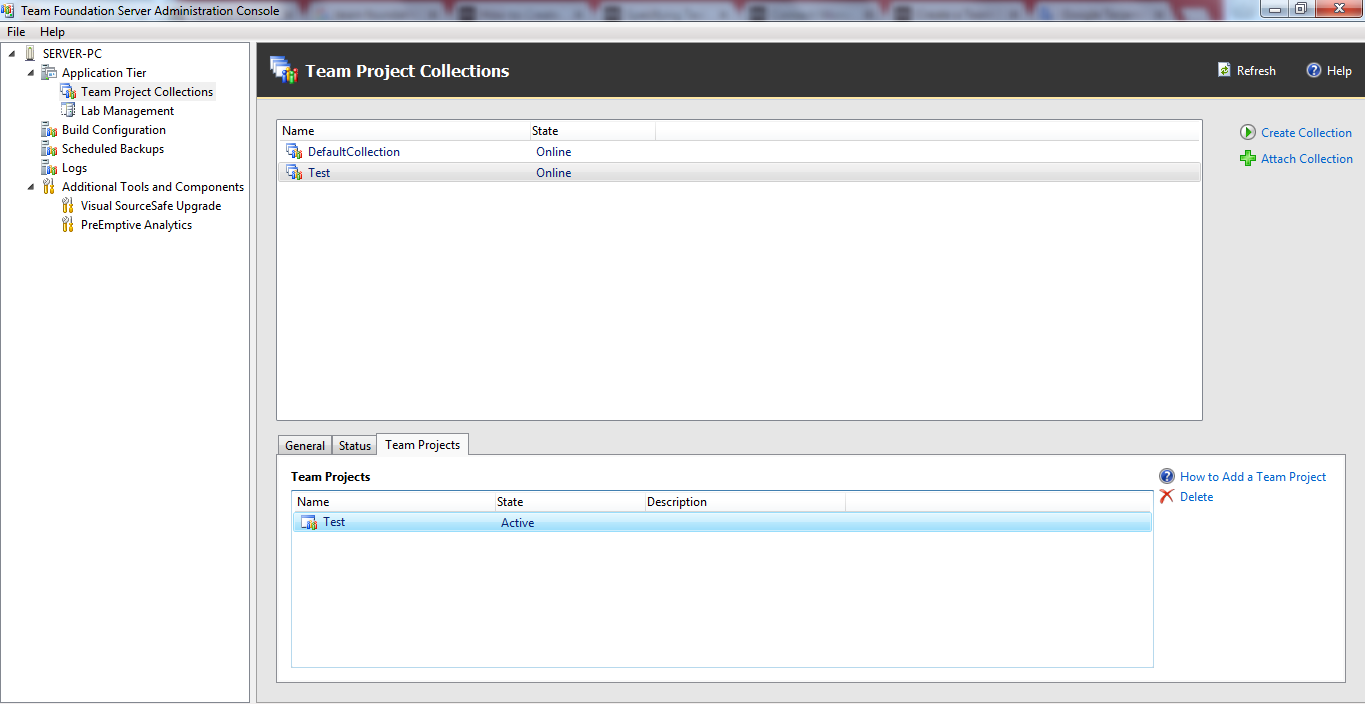Click the Team Project Collections tree icon
The height and width of the screenshot is (704, 1365).
tap(68, 91)
